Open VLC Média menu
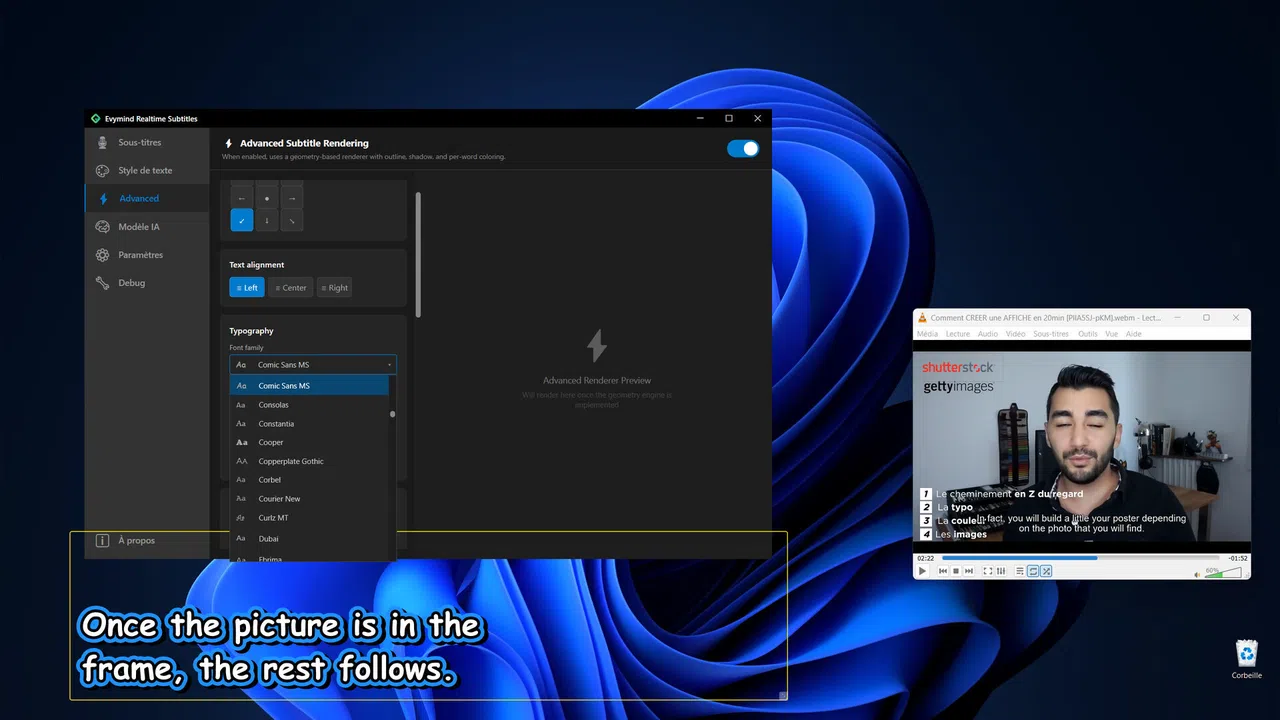The height and width of the screenshot is (720, 1280). (927, 334)
